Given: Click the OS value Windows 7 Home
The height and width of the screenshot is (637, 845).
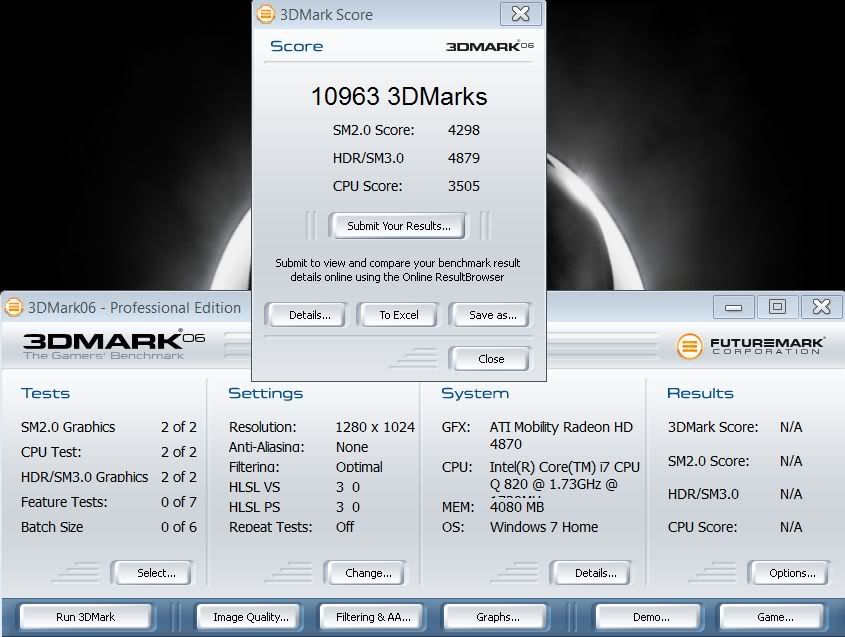Looking at the screenshot, I should [x=544, y=527].
